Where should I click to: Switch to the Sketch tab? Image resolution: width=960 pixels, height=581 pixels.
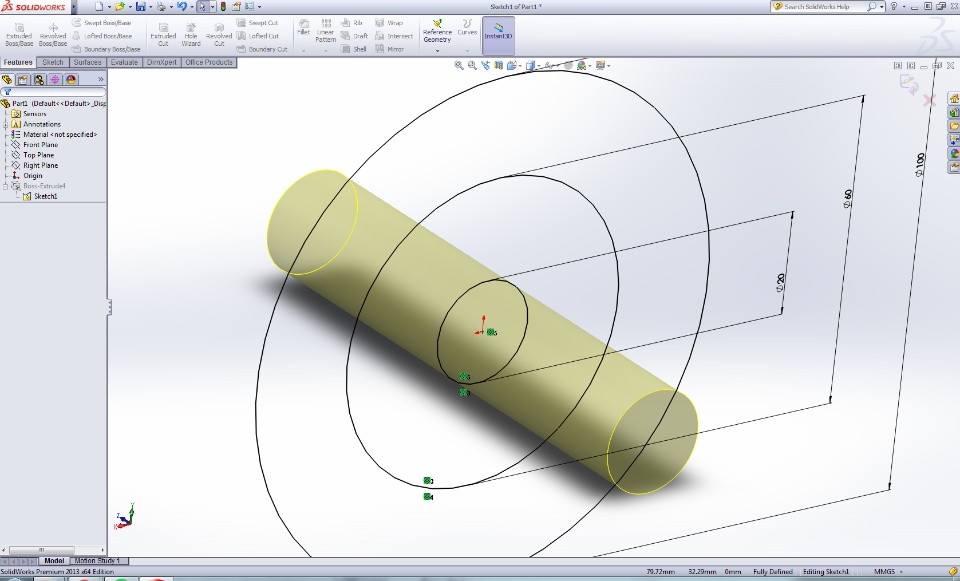point(53,62)
